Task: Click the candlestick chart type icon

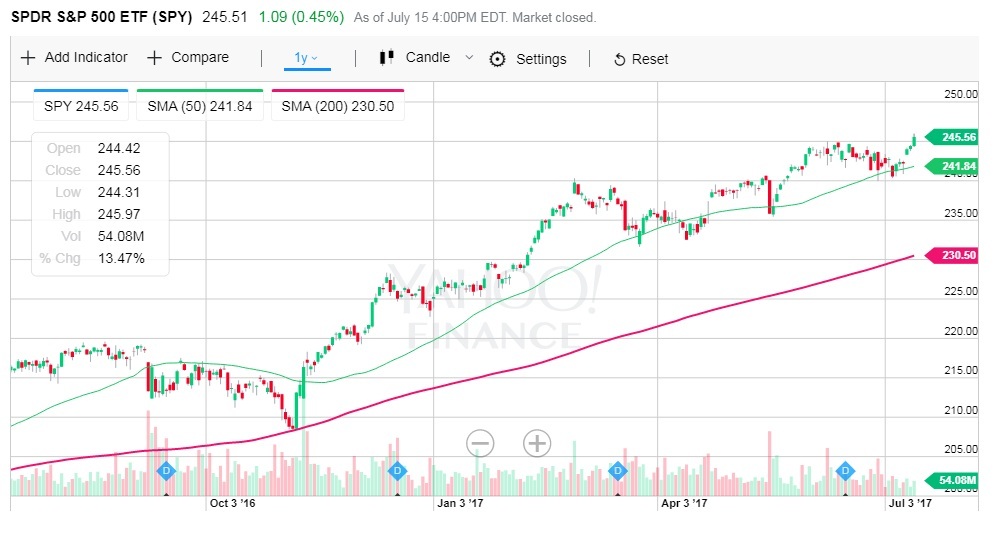Action: pyautogui.click(x=386, y=58)
